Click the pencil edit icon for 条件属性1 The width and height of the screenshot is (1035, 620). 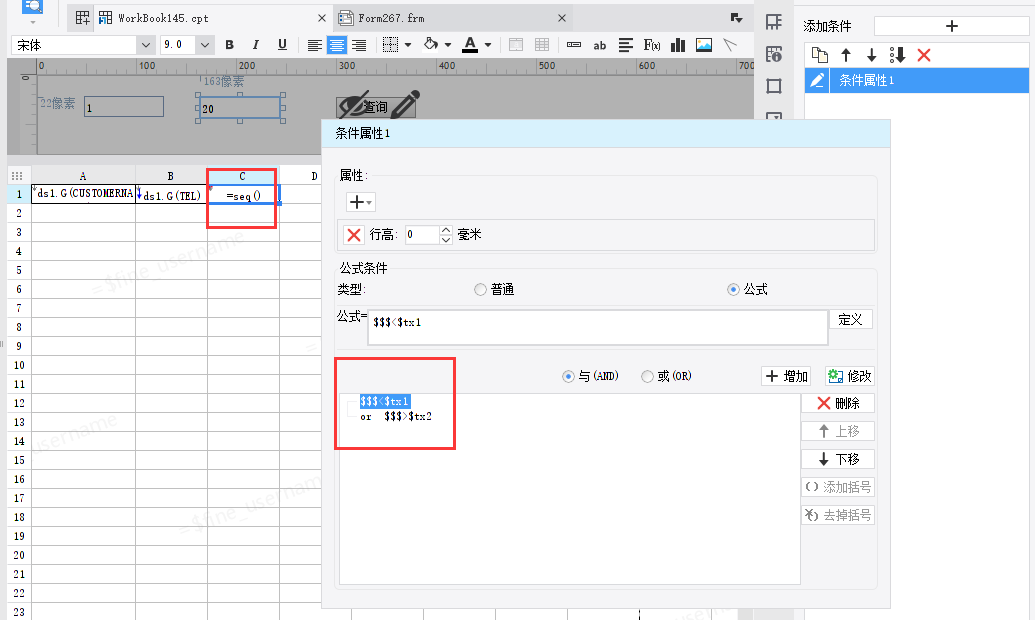click(x=817, y=80)
